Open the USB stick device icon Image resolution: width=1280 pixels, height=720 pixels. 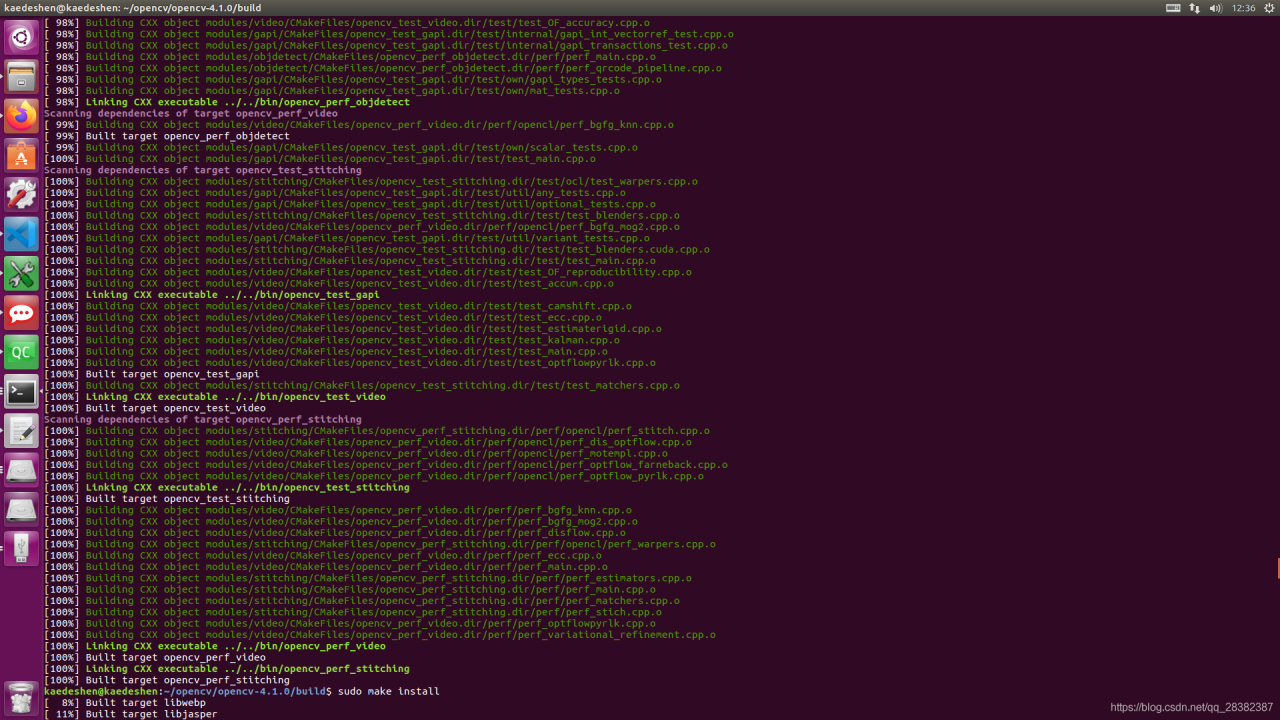click(x=21, y=549)
